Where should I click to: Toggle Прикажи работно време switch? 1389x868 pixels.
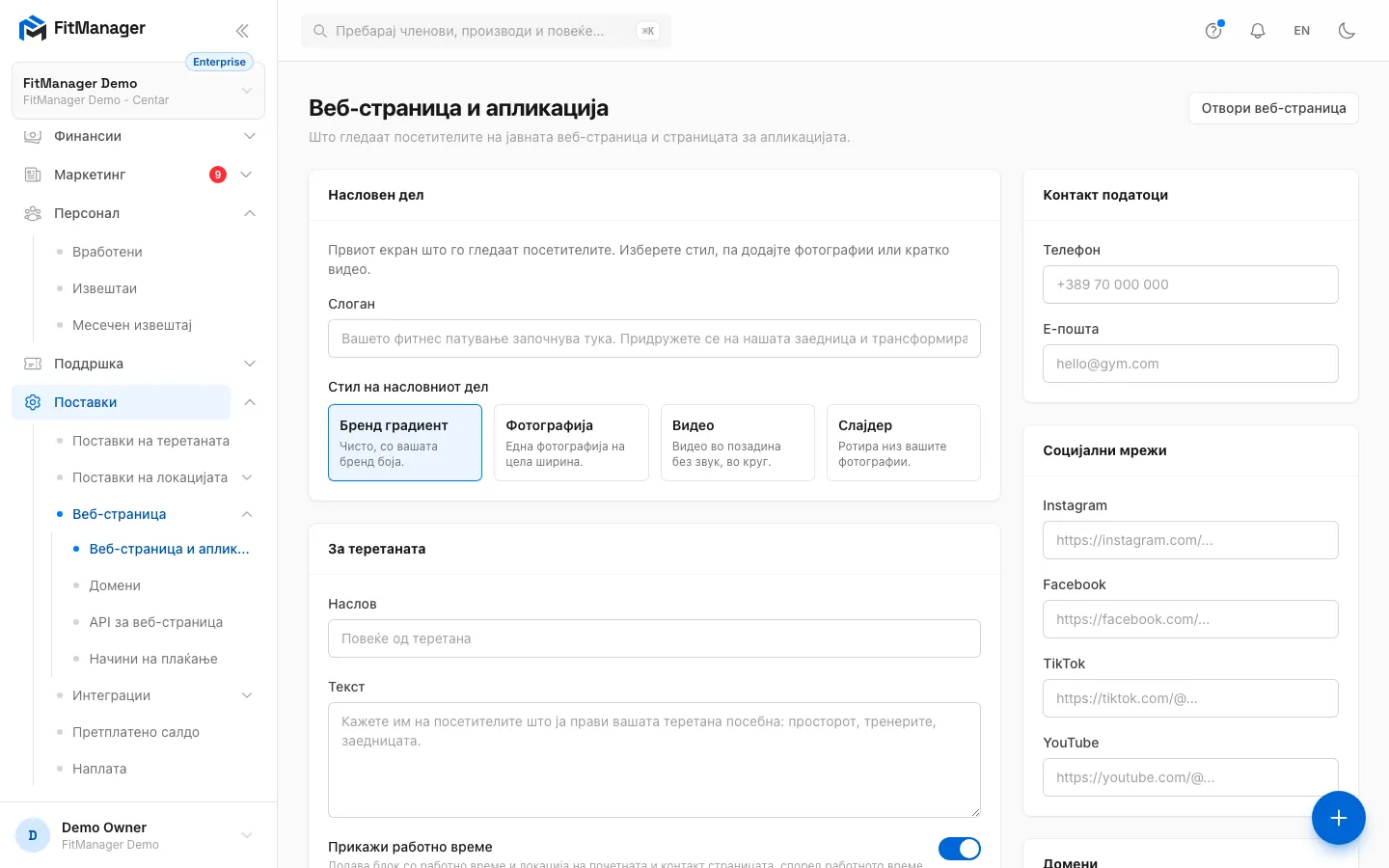[x=960, y=849]
